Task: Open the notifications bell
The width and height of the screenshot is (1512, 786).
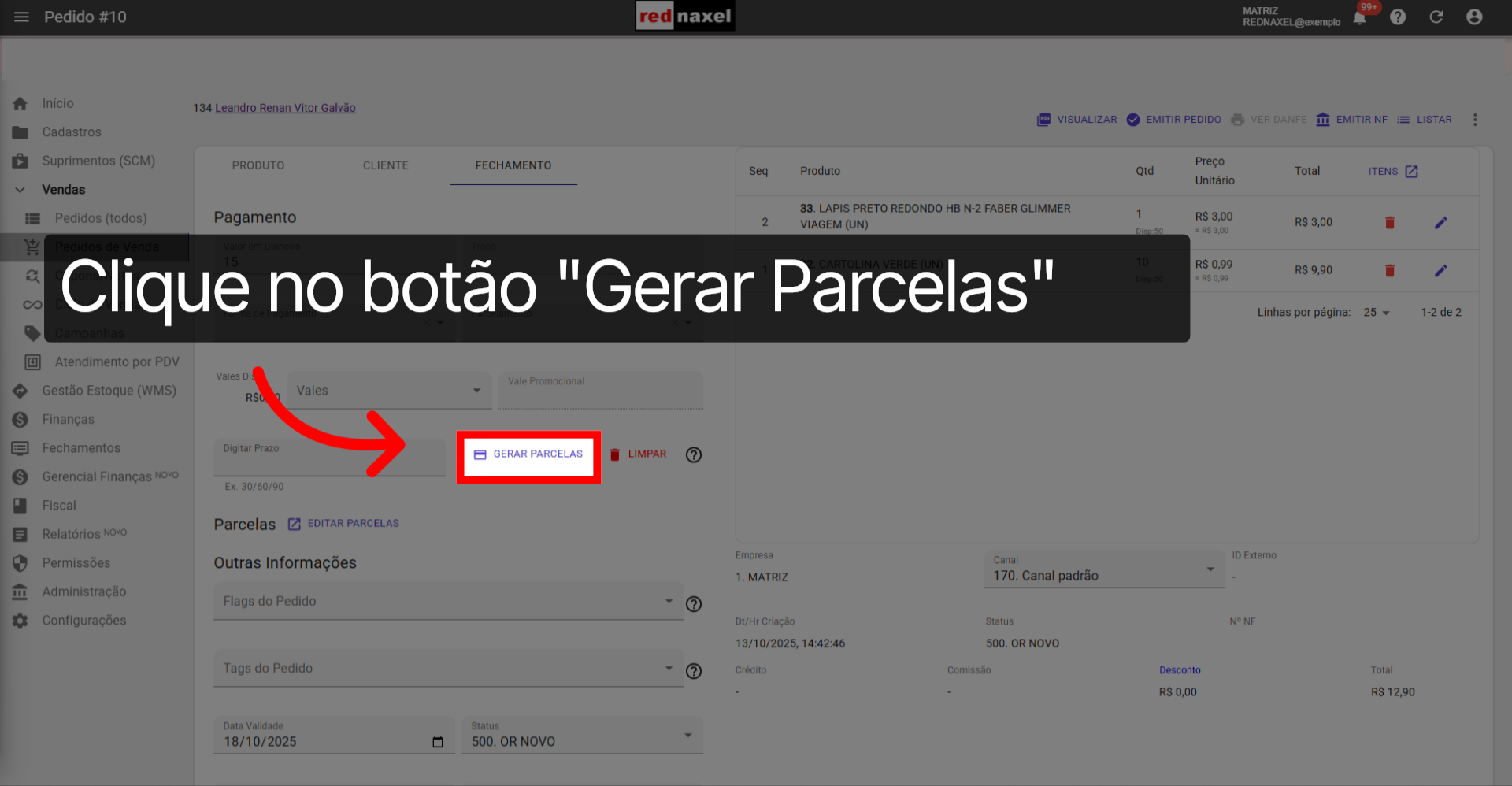Action: click(1358, 17)
